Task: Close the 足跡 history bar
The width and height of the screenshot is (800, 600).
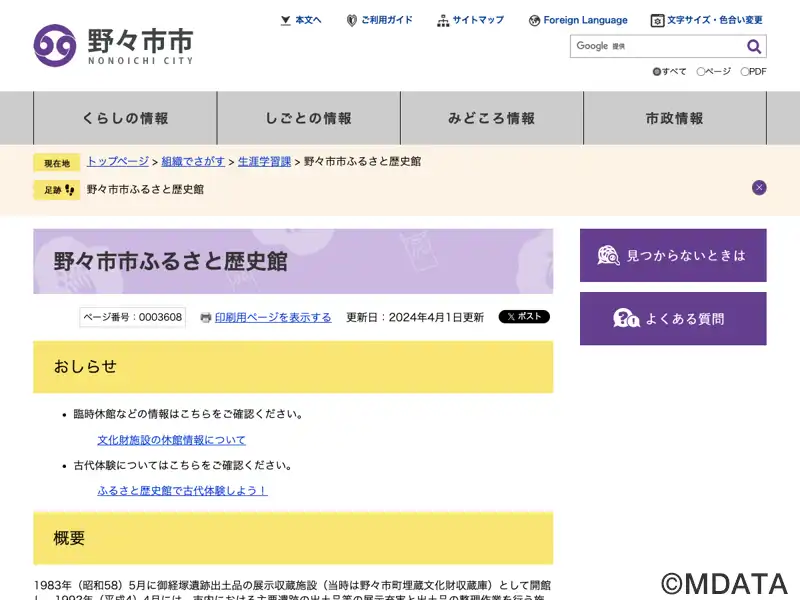Action: (759, 187)
